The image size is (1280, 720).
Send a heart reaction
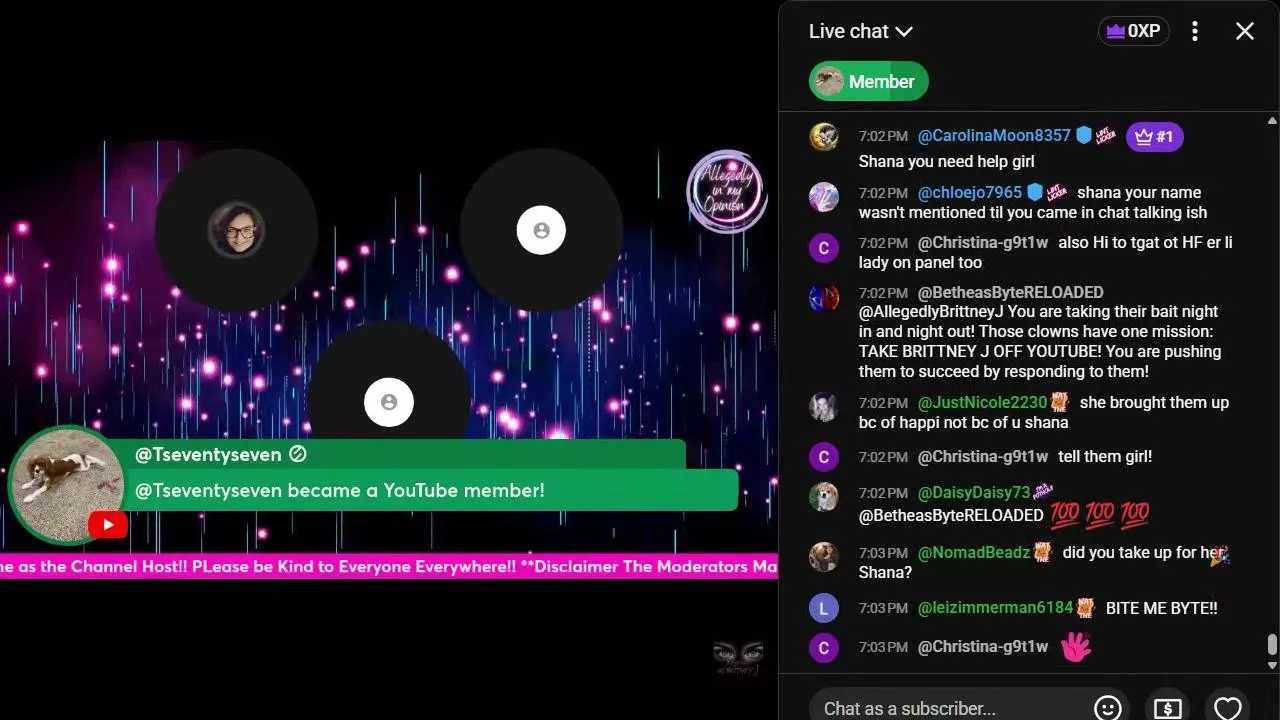coord(1228,707)
